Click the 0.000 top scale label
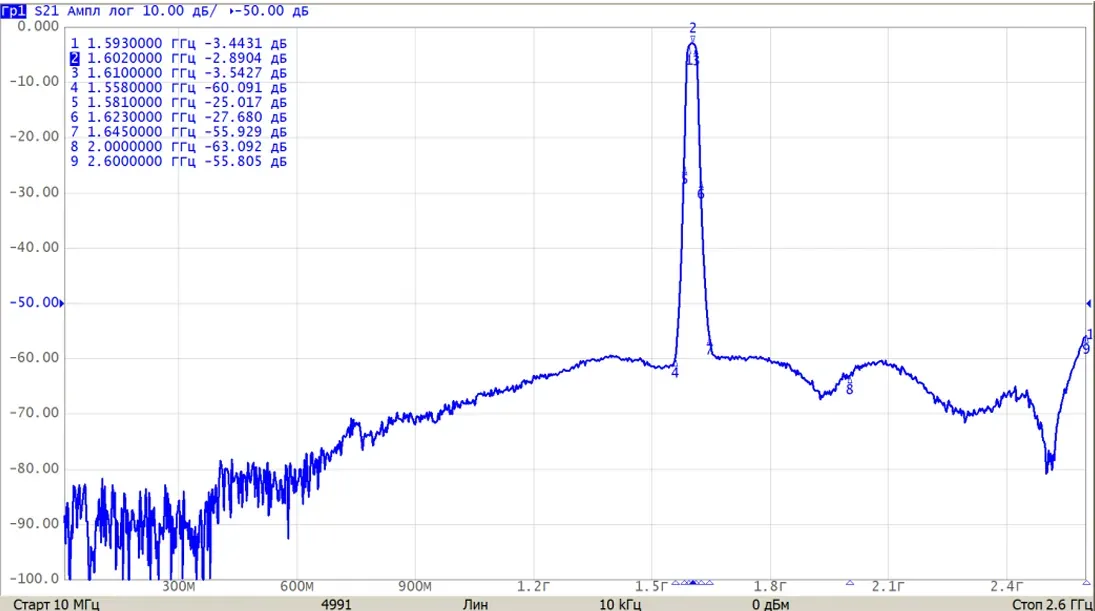 [x=38, y=27]
